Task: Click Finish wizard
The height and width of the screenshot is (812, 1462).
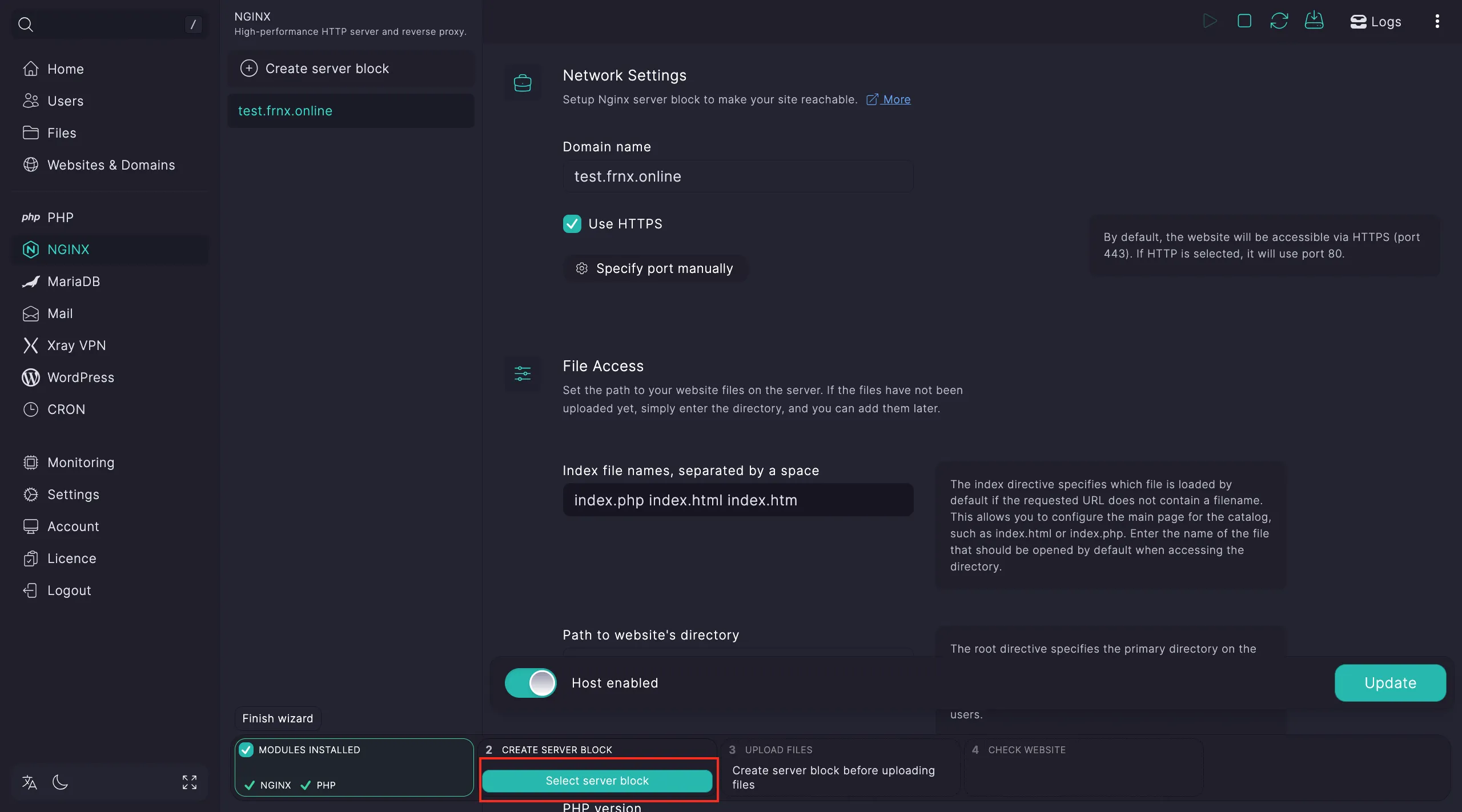Action: click(278, 718)
